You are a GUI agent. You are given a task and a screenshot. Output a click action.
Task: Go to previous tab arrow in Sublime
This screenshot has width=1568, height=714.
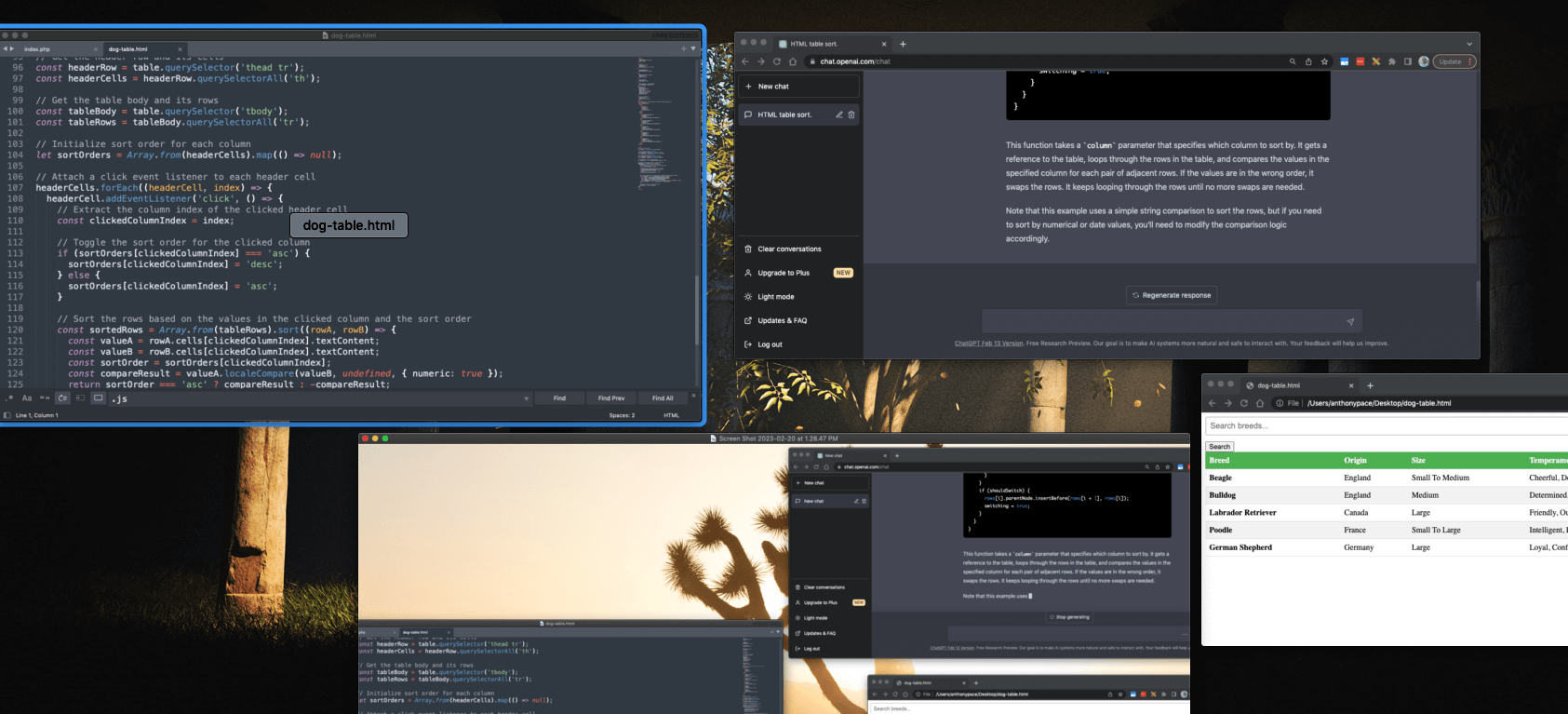5,48
